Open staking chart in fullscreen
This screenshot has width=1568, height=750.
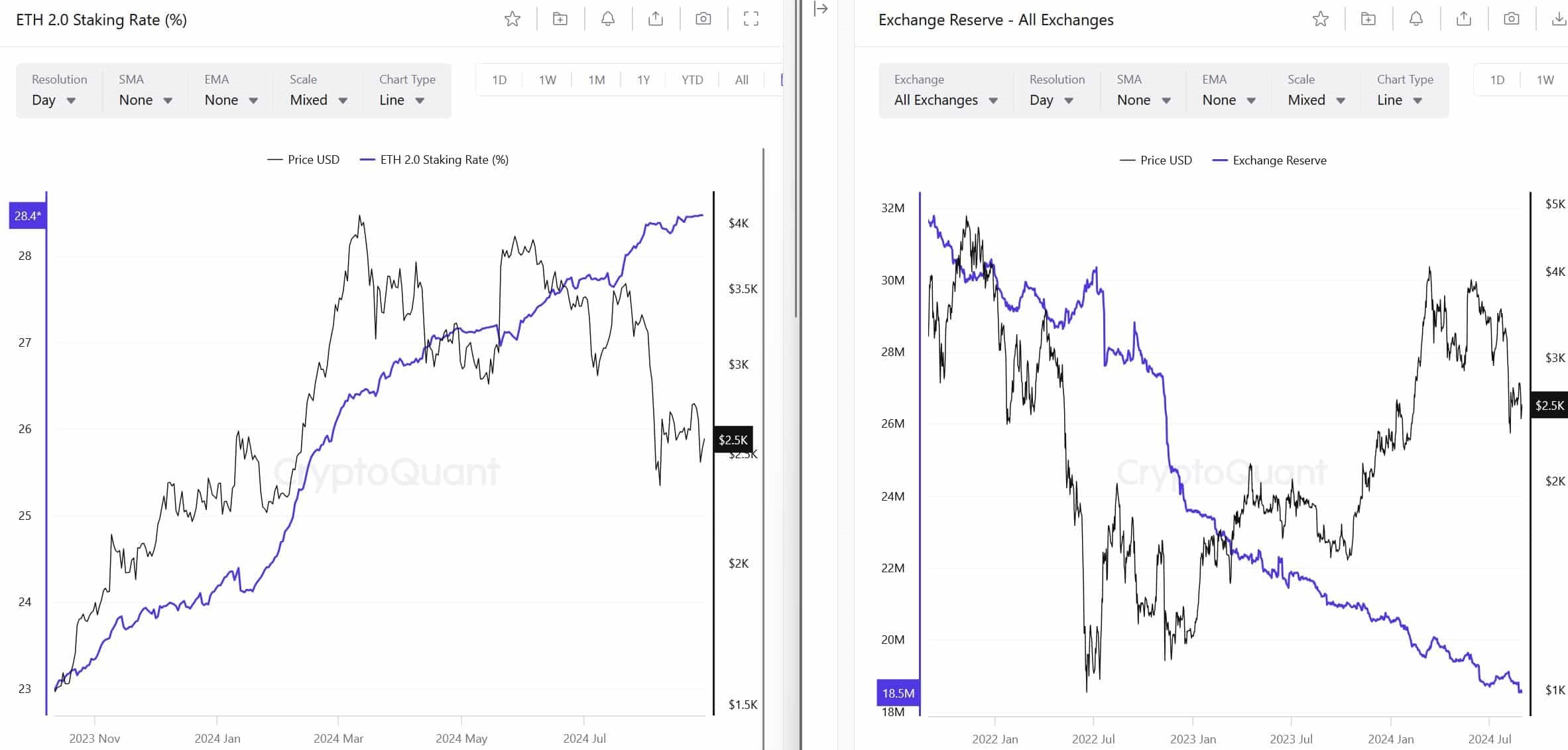point(751,19)
